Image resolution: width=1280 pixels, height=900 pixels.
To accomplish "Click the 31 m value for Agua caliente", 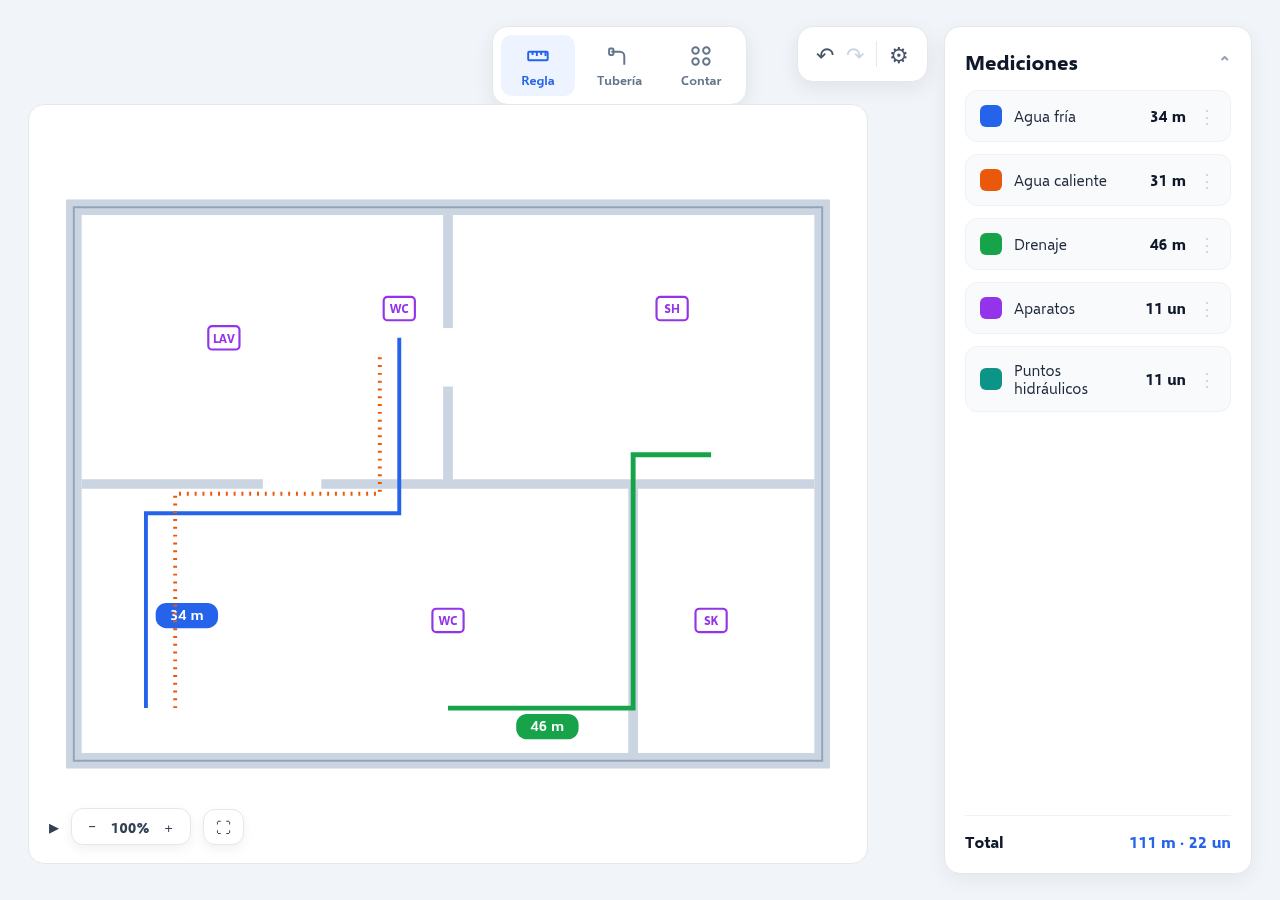I will click(x=1168, y=181).
